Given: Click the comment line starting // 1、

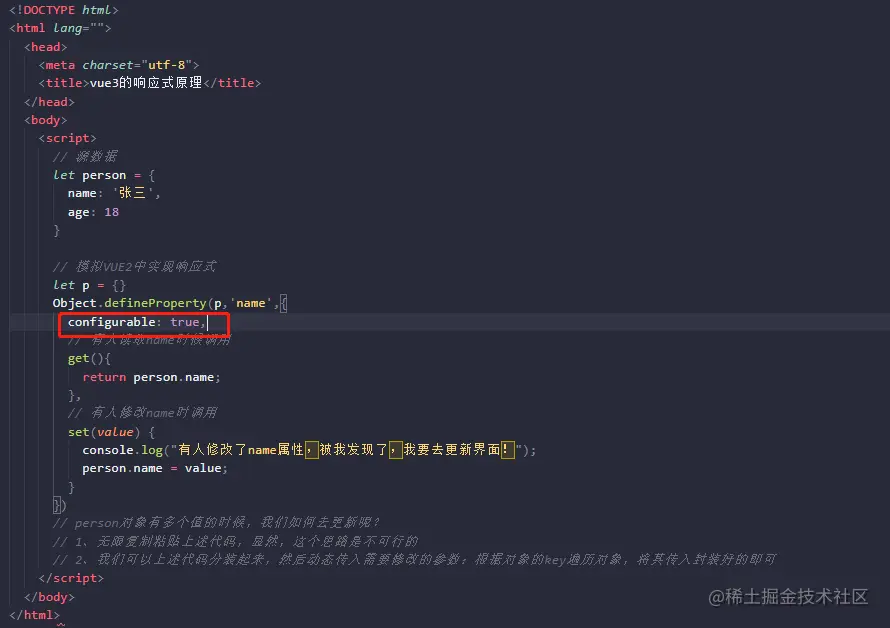Looking at the screenshot, I should 236,542.
